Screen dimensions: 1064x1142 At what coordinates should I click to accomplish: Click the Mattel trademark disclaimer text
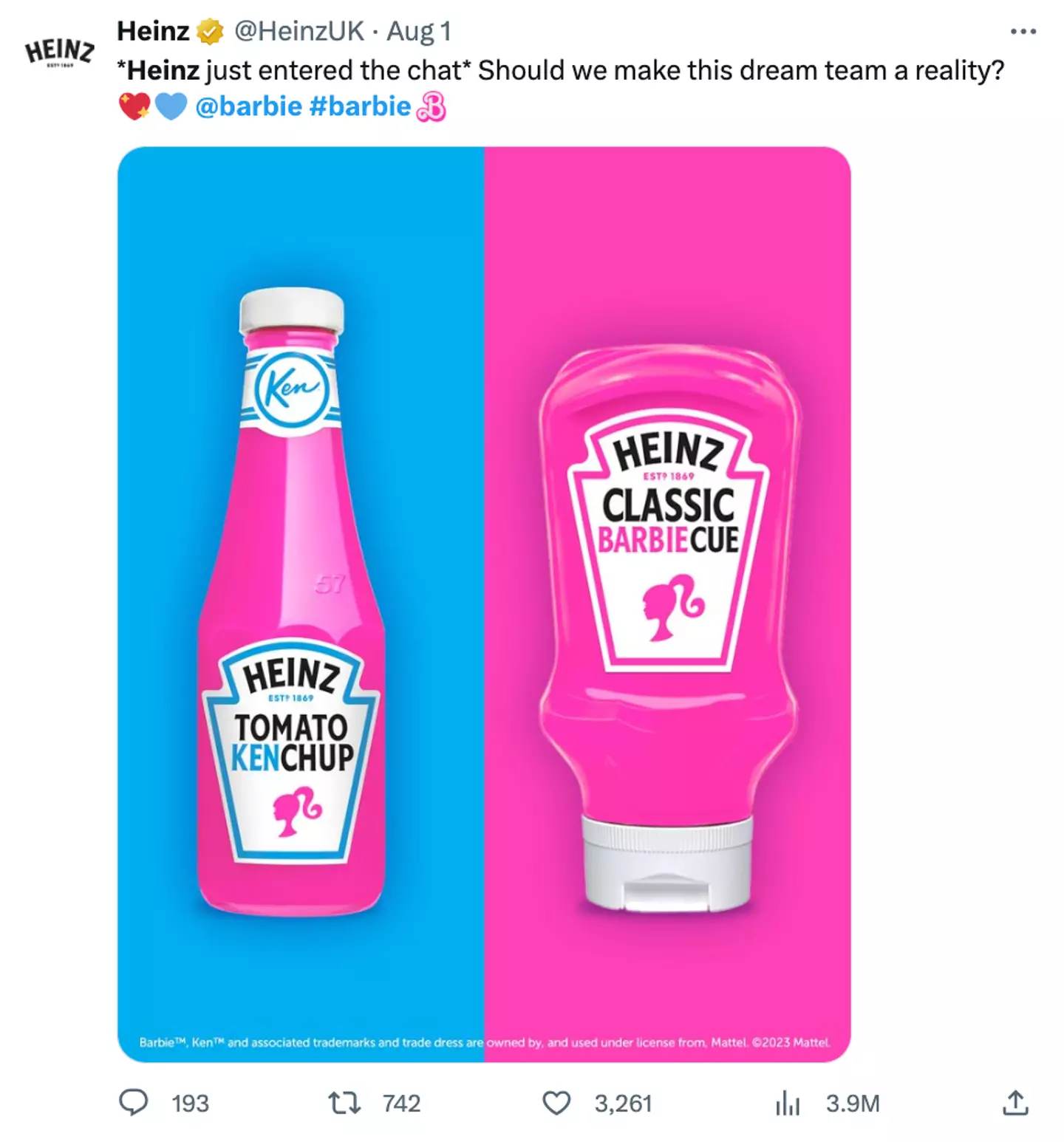pyautogui.click(x=484, y=1043)
